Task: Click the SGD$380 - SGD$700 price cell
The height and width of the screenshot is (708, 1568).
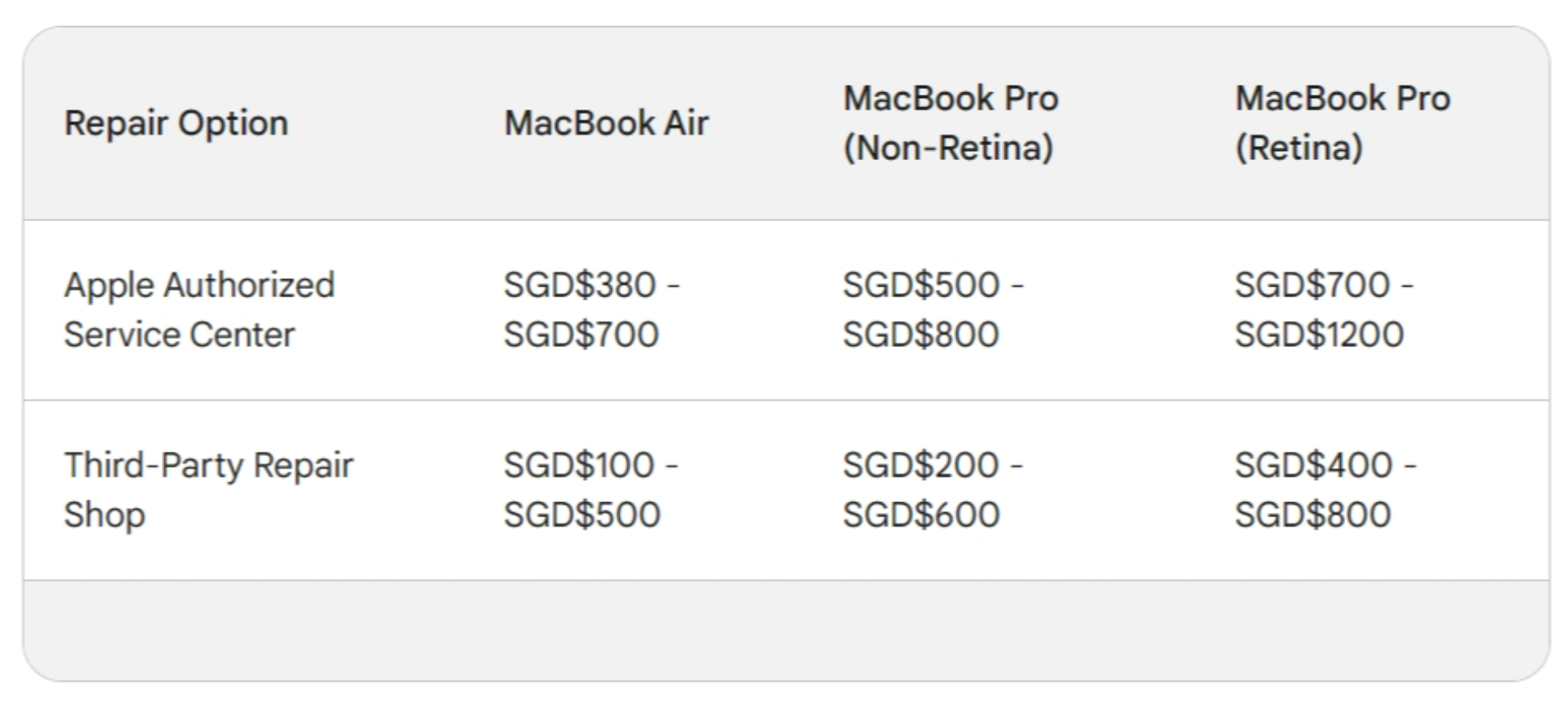Action: pos(591,309)
